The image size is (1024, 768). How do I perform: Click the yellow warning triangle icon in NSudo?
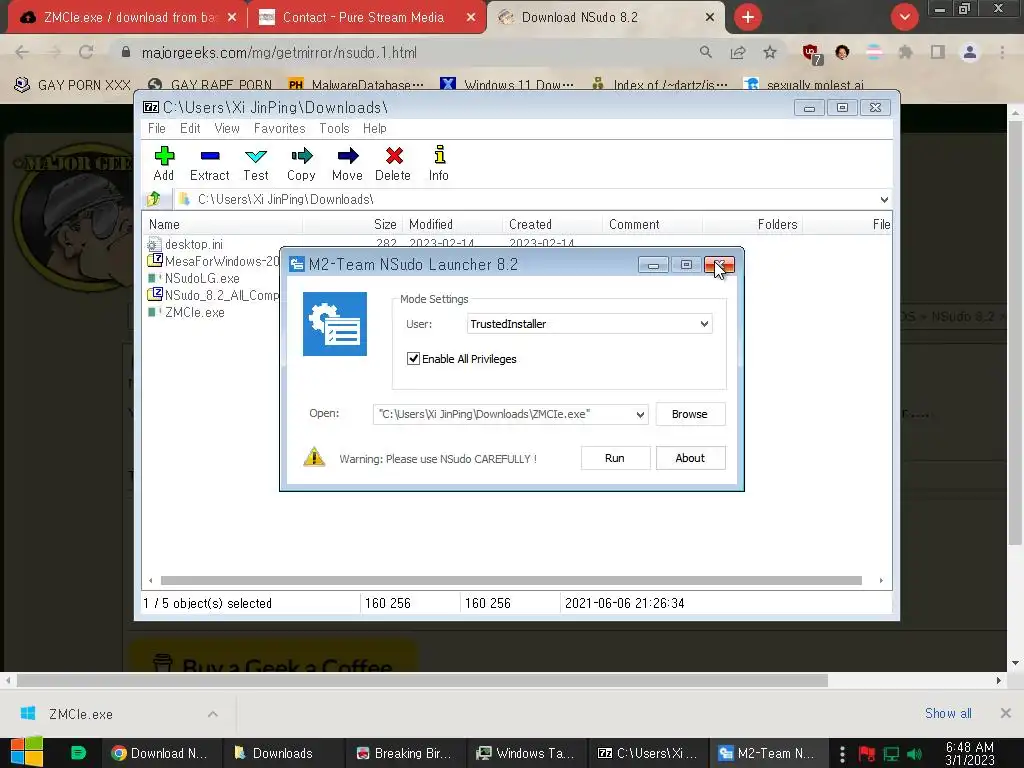(314, 456)
